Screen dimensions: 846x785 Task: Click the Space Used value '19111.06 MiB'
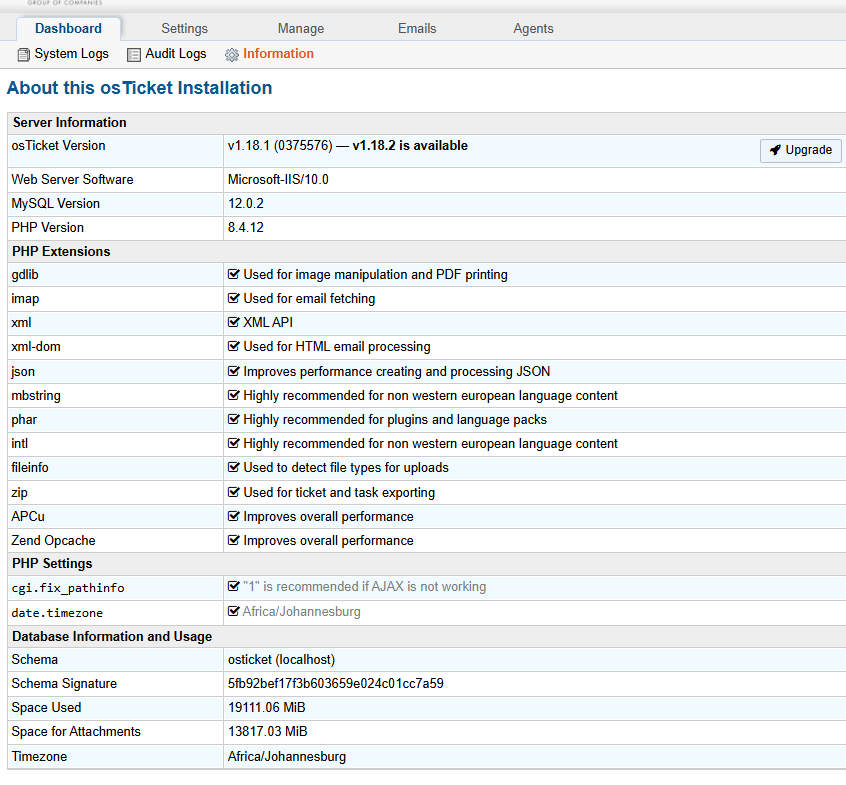pos(267,707)
